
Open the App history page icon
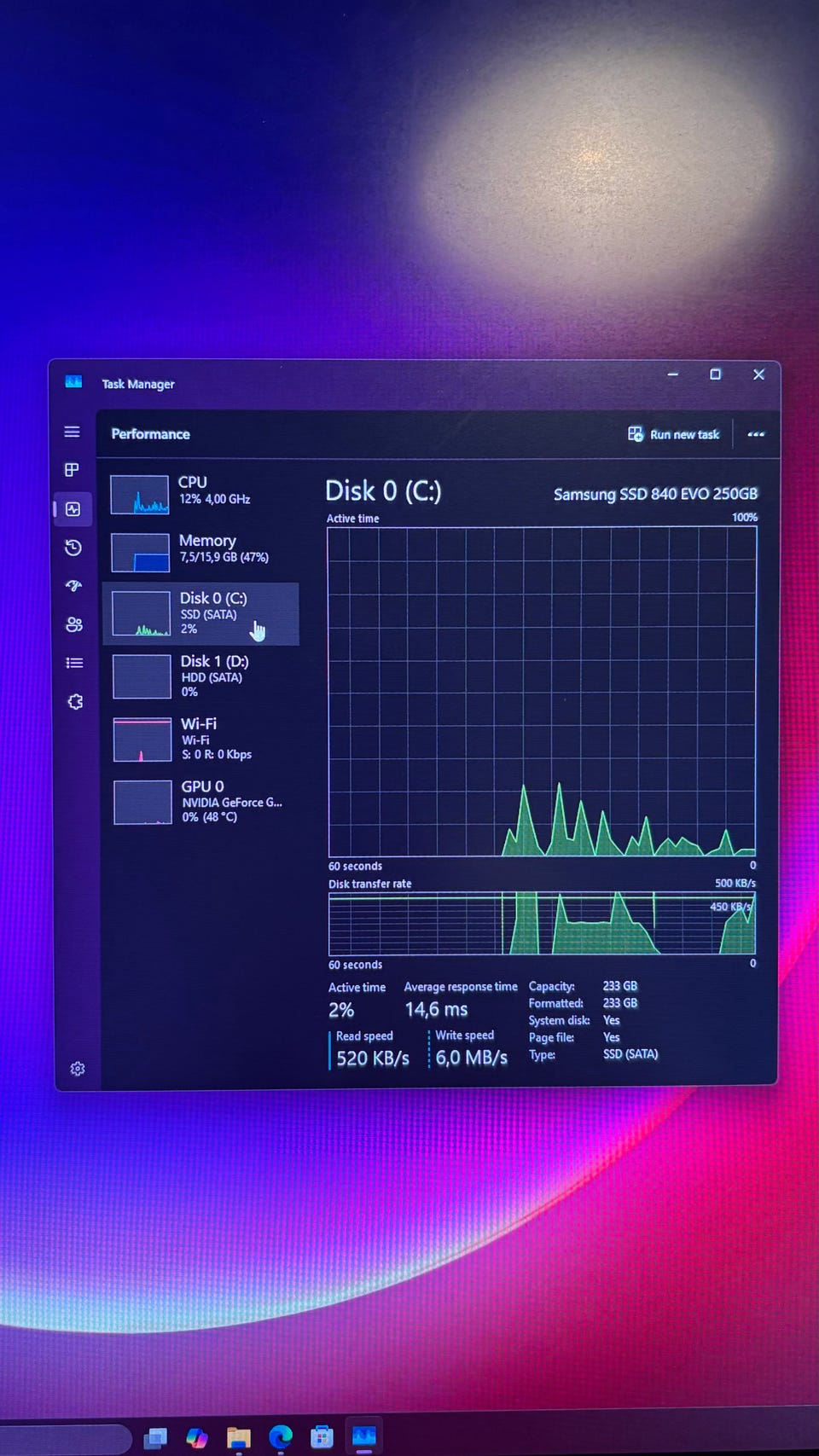coord(73,548)
